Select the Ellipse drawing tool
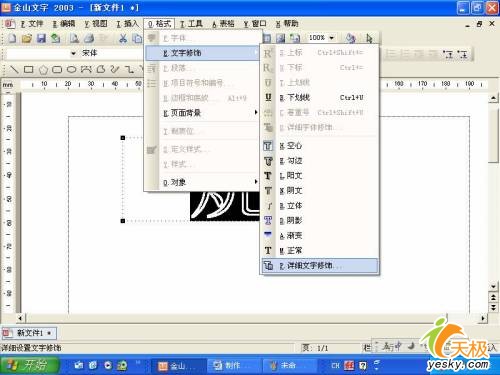Screen dimensions: 500x375 pos(71,69)
